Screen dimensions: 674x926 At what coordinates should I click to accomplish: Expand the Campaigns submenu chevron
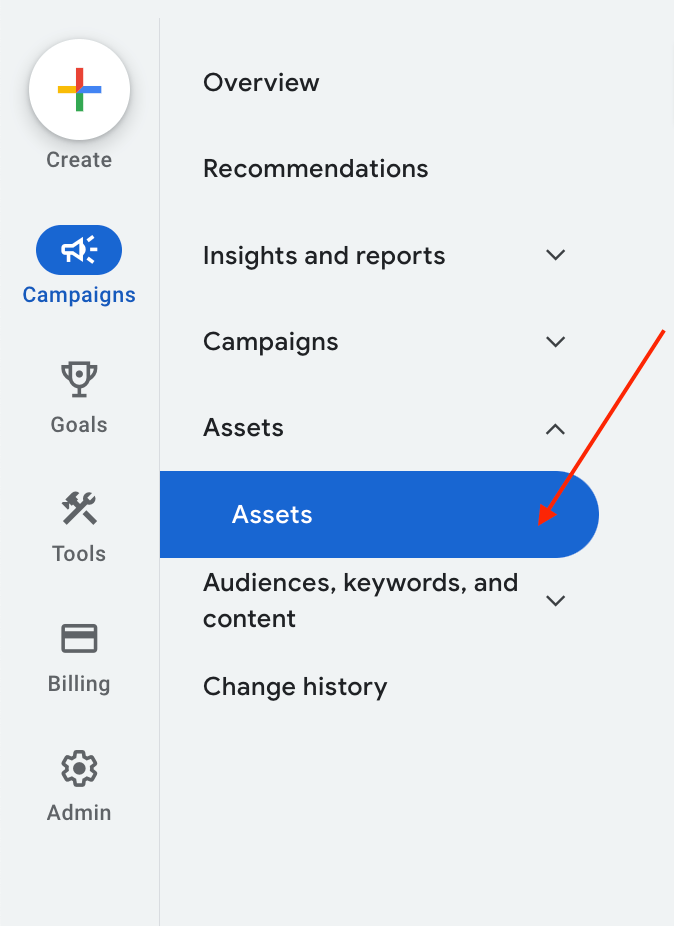coord(556,341)
